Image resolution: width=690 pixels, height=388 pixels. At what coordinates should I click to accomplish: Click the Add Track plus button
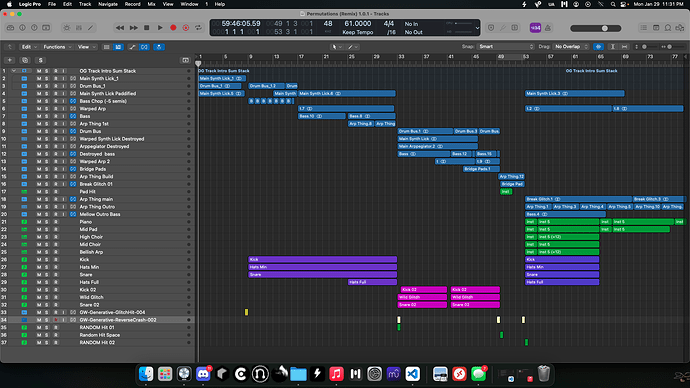(x=10, y=60)
